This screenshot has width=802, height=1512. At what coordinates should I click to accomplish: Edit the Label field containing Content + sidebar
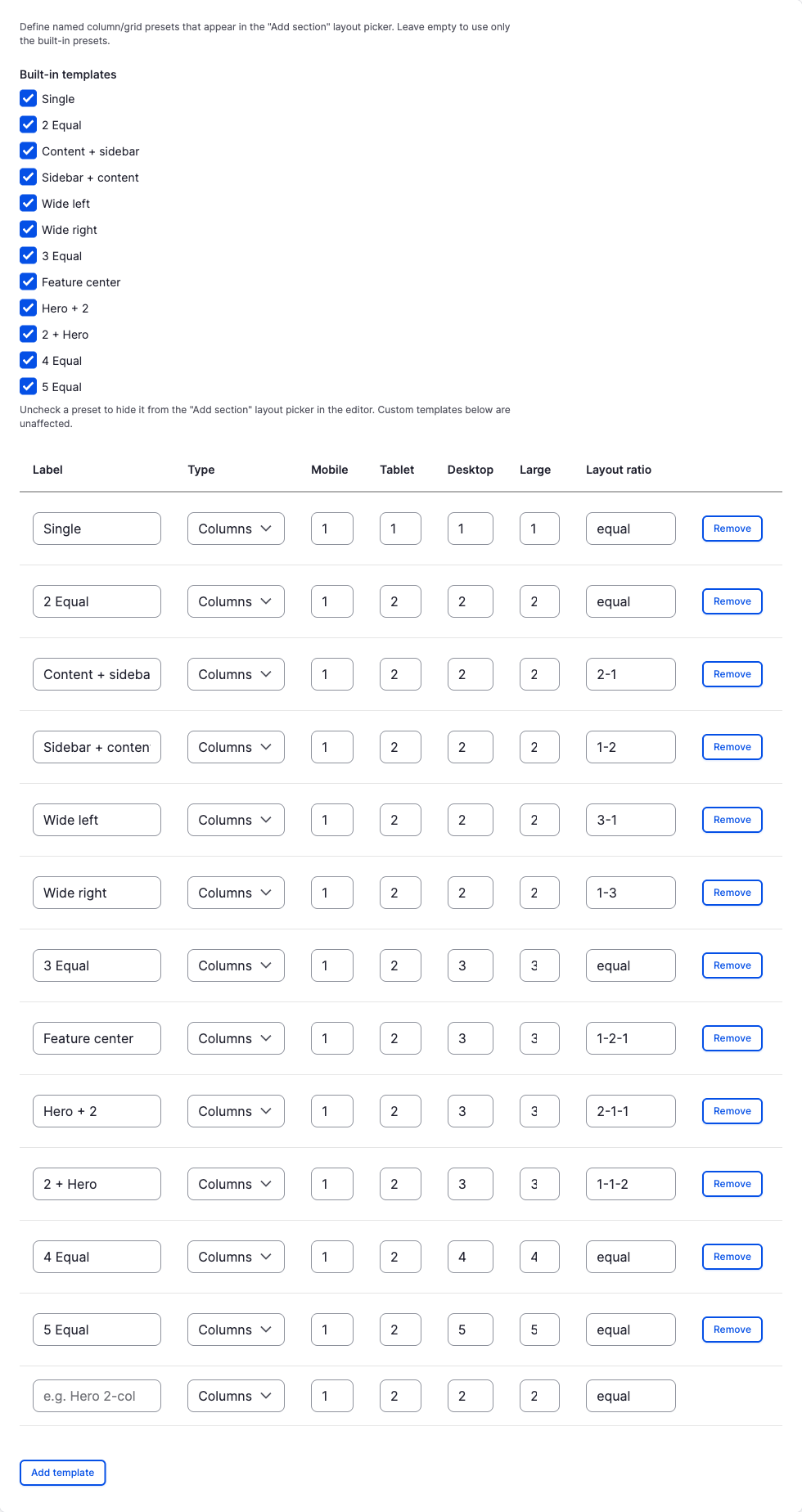click(x=97, y=674)
